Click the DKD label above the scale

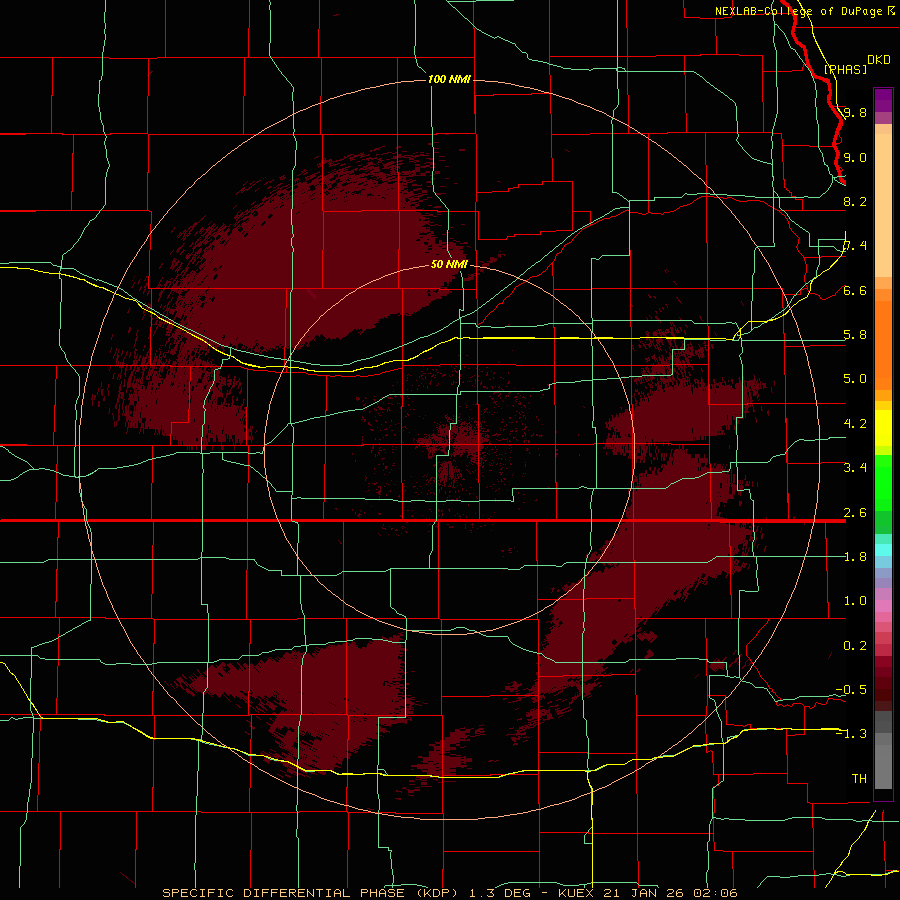tap(878, 60)
